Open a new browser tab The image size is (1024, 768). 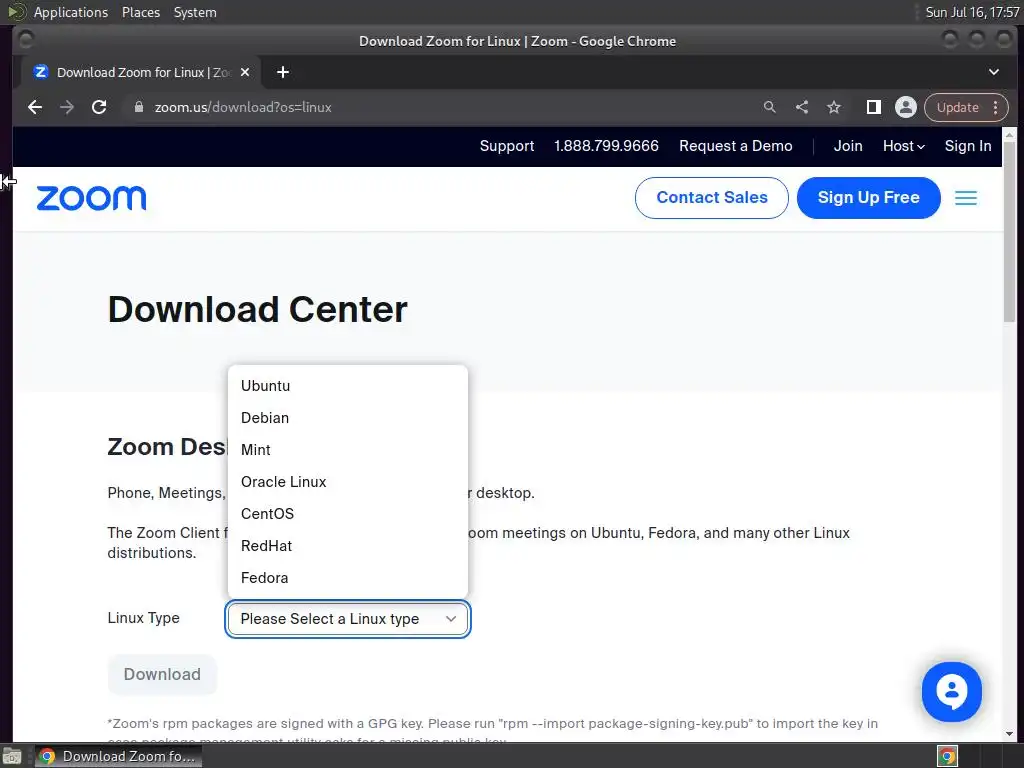coord(283,72)
